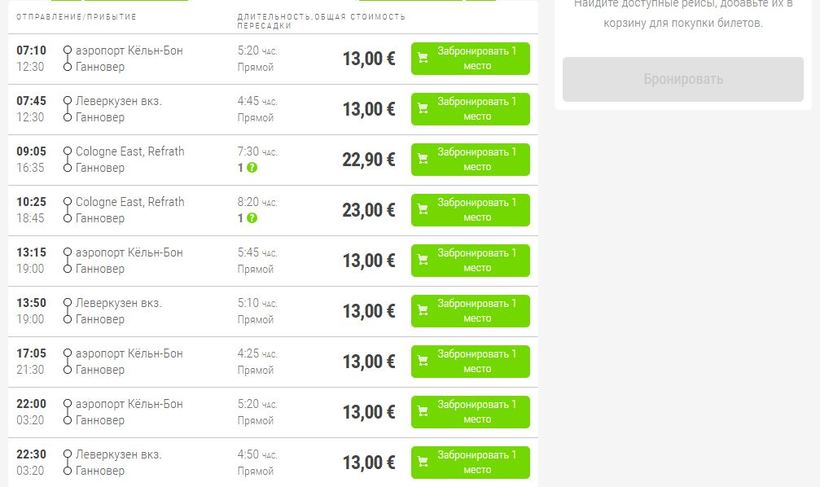Select the 07:10 аэропорт Кёльн-Бон departure

(x=129, y=51)
